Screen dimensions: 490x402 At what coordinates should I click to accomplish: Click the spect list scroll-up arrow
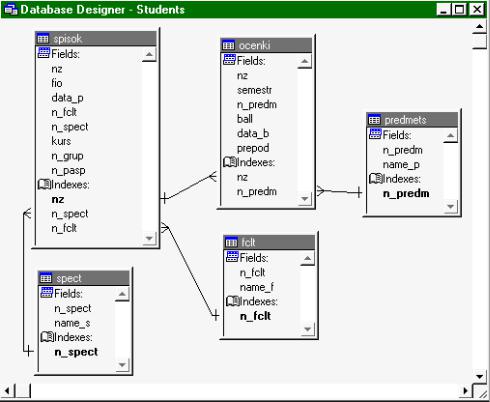point(122,294)
